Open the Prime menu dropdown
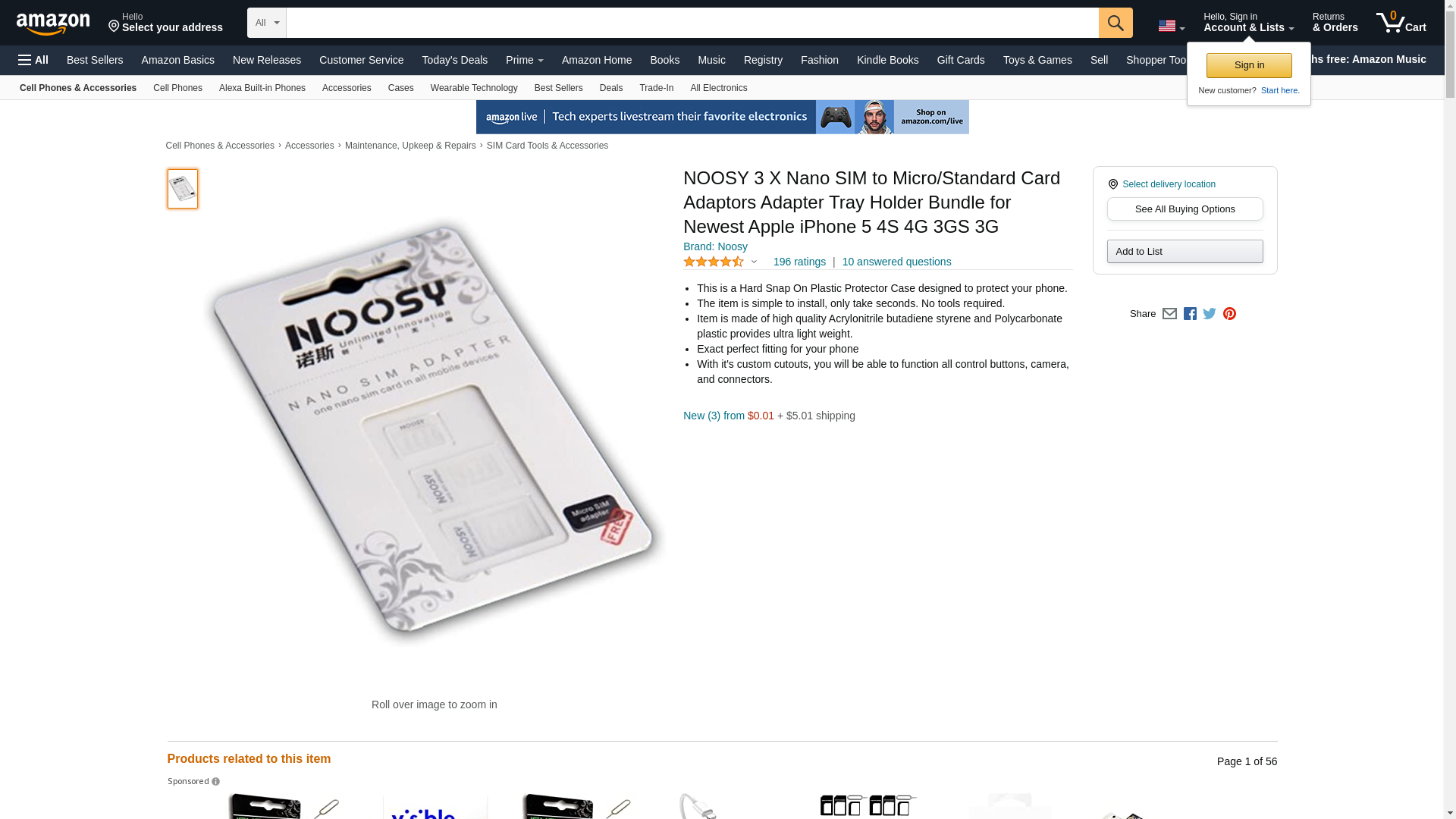This screenshot has height=819, width=1456. click(525, 60)
